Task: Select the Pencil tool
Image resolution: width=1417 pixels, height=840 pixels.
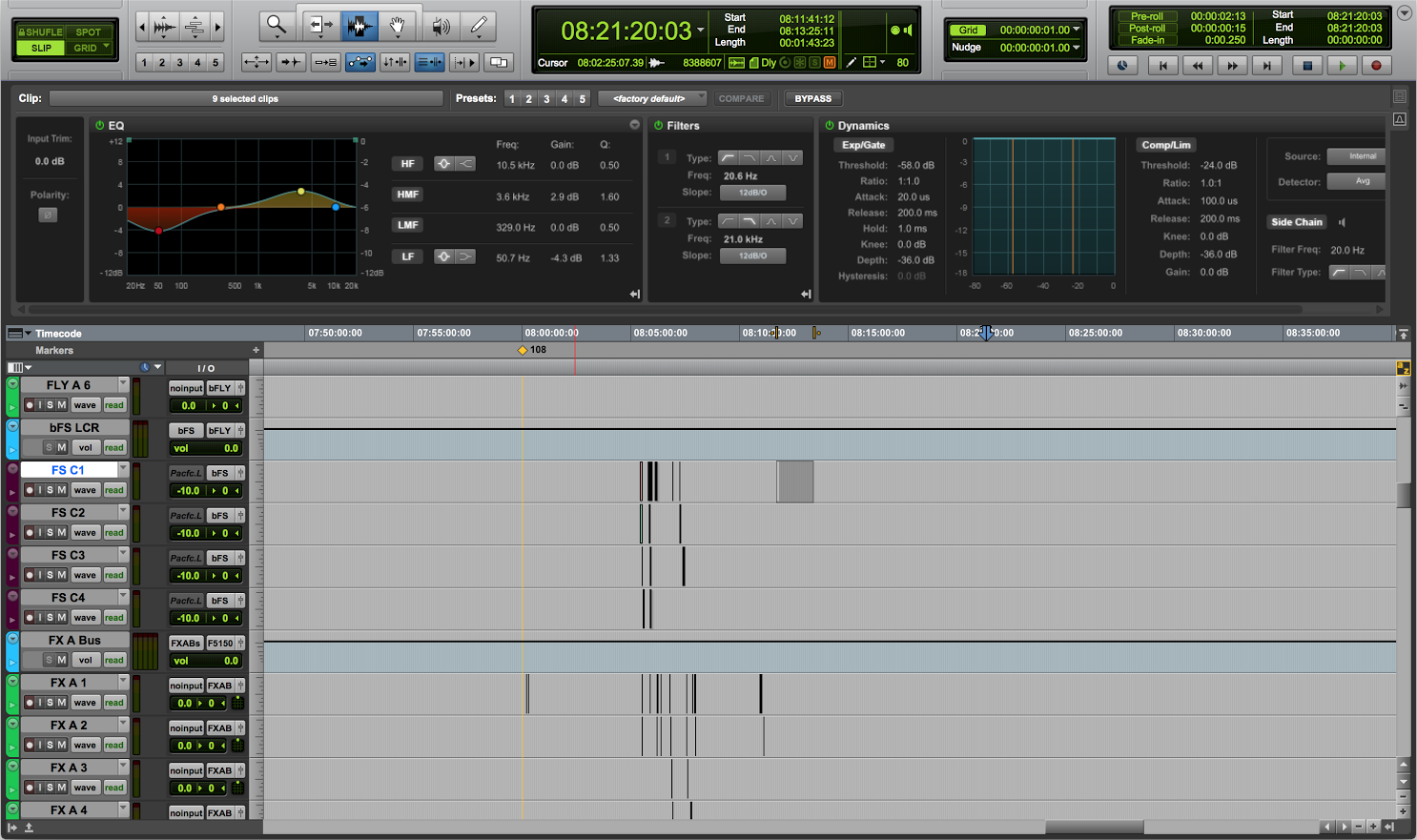Action: tap(479, 27)
